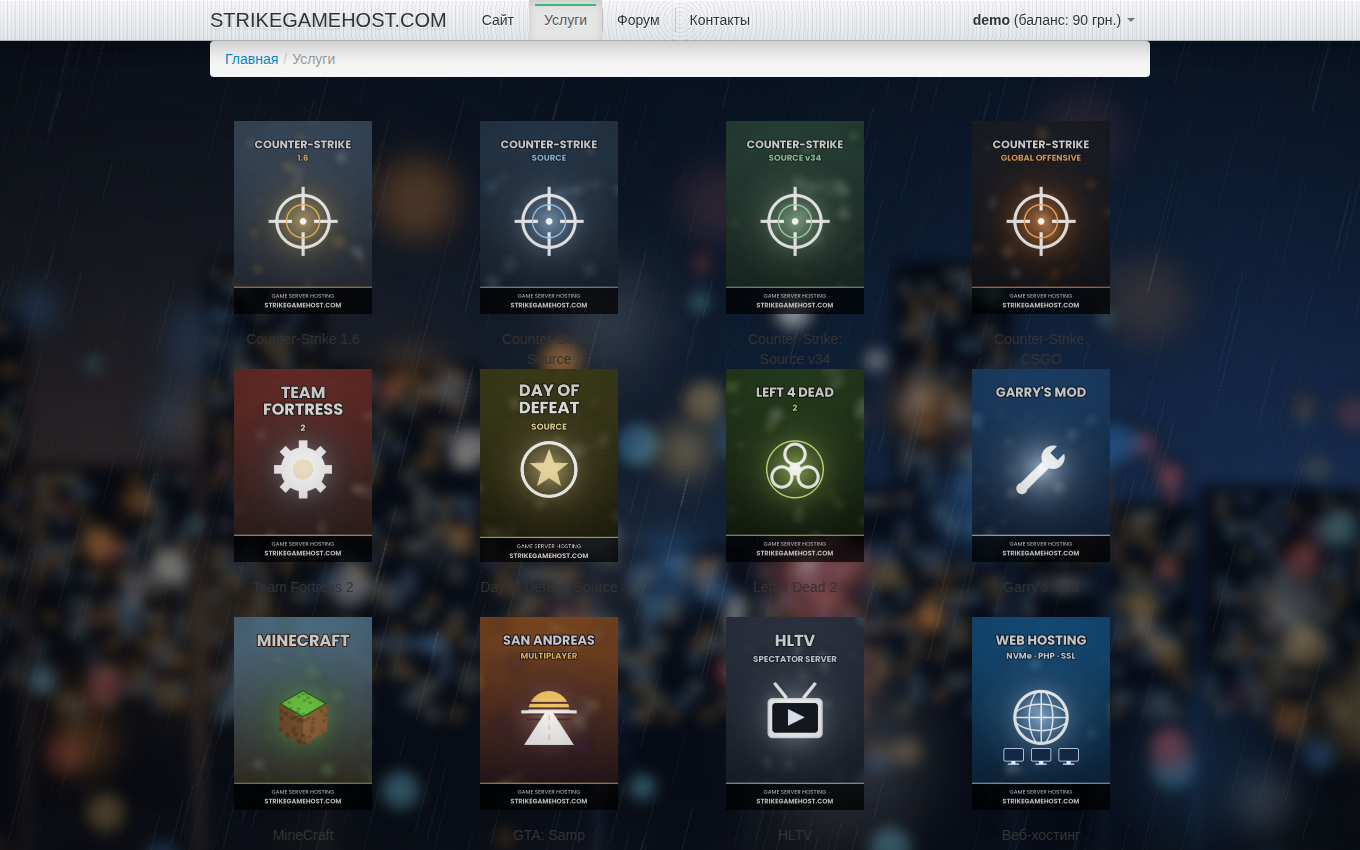Choose the Garry's Mod wrench cover

tap(1041, 465)
